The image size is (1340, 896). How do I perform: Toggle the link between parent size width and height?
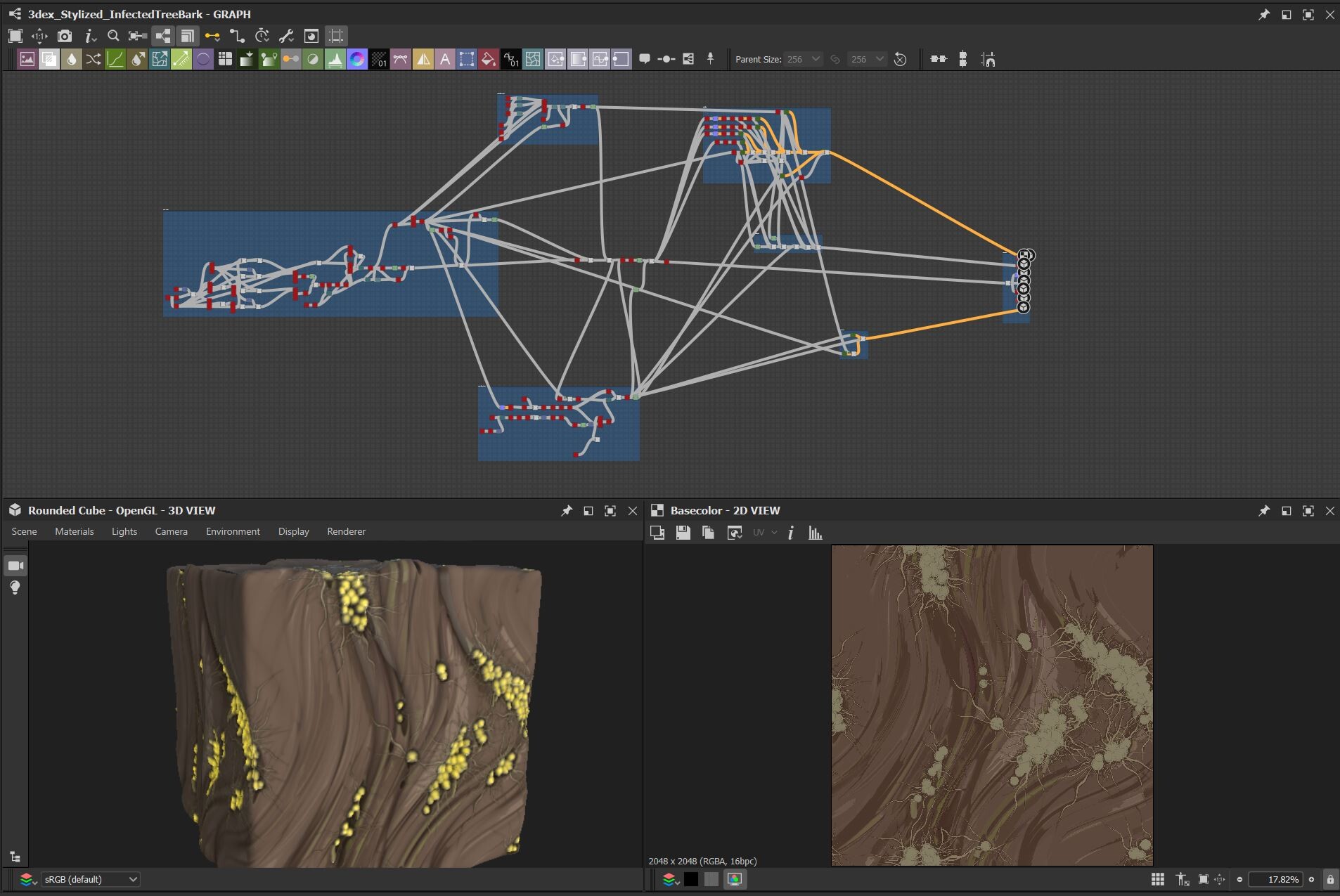tap(835, 59)
